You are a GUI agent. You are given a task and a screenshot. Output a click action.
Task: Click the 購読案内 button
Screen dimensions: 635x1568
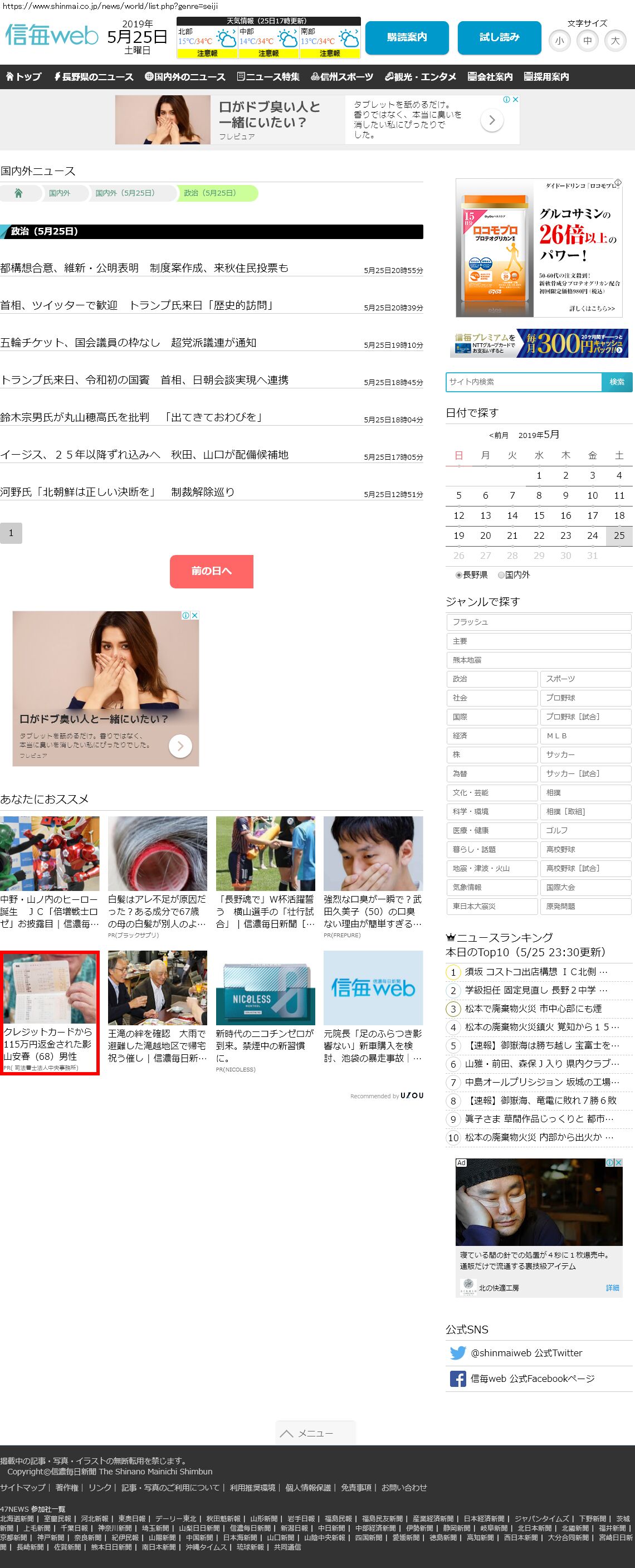(x=407, y=38)
